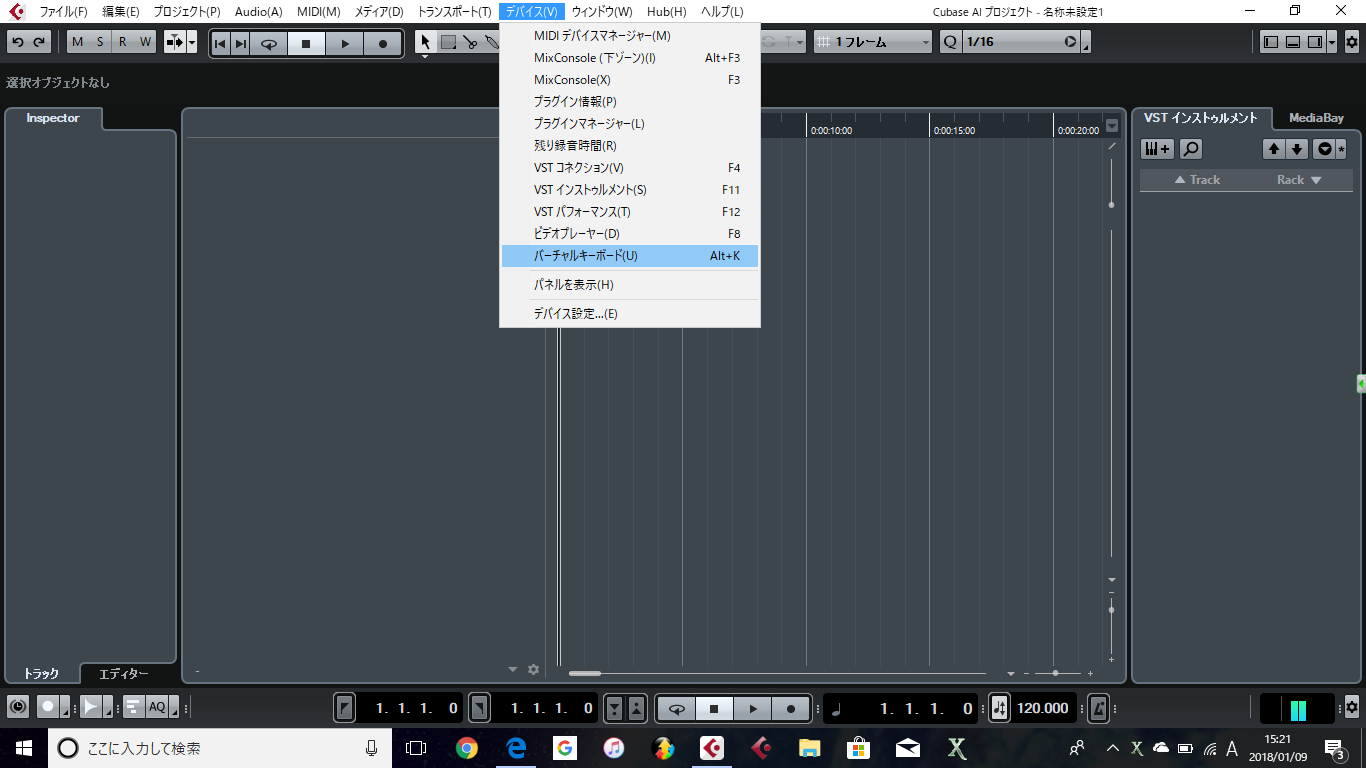The width and height of the screenshot is (1366, 768).
Task: Open トランスポート(T) menu
Action: point(454,11)
